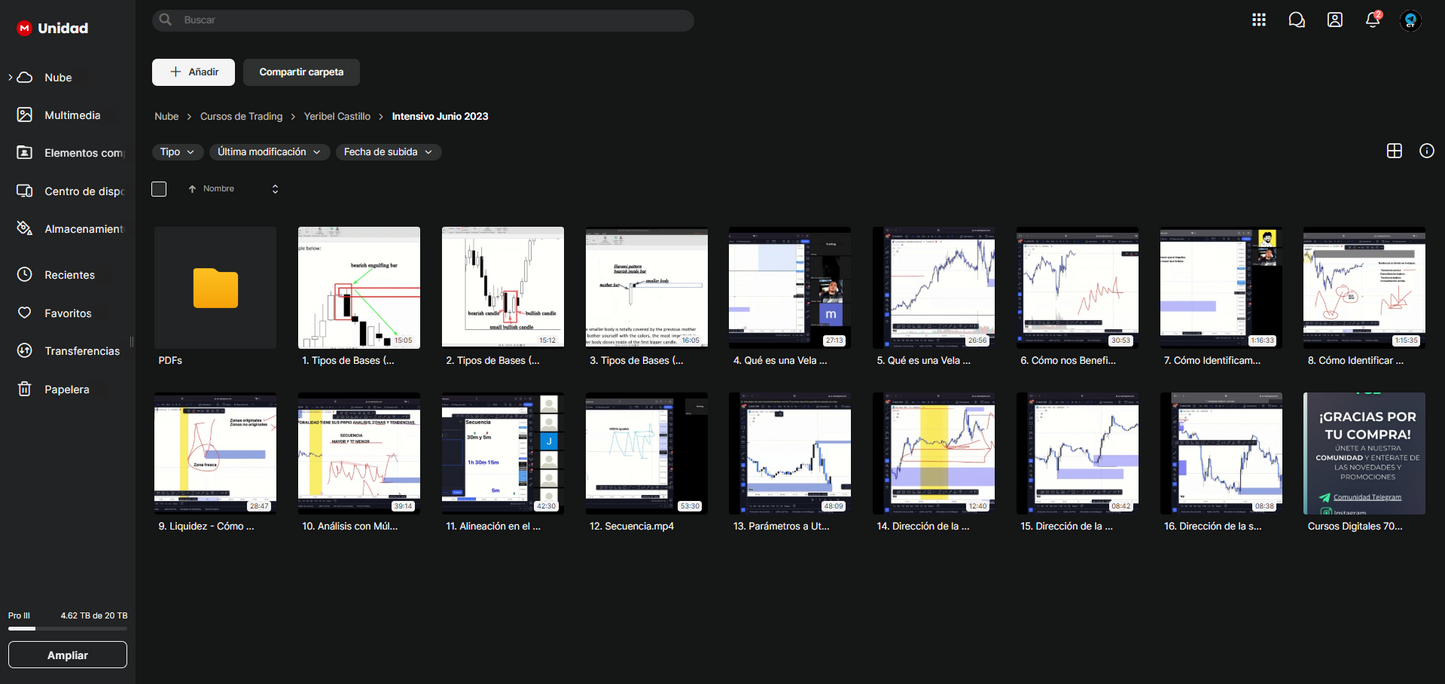Screen dimensions: 1445x684
Task: Click the Añadir button
Action: pos(193,72)
